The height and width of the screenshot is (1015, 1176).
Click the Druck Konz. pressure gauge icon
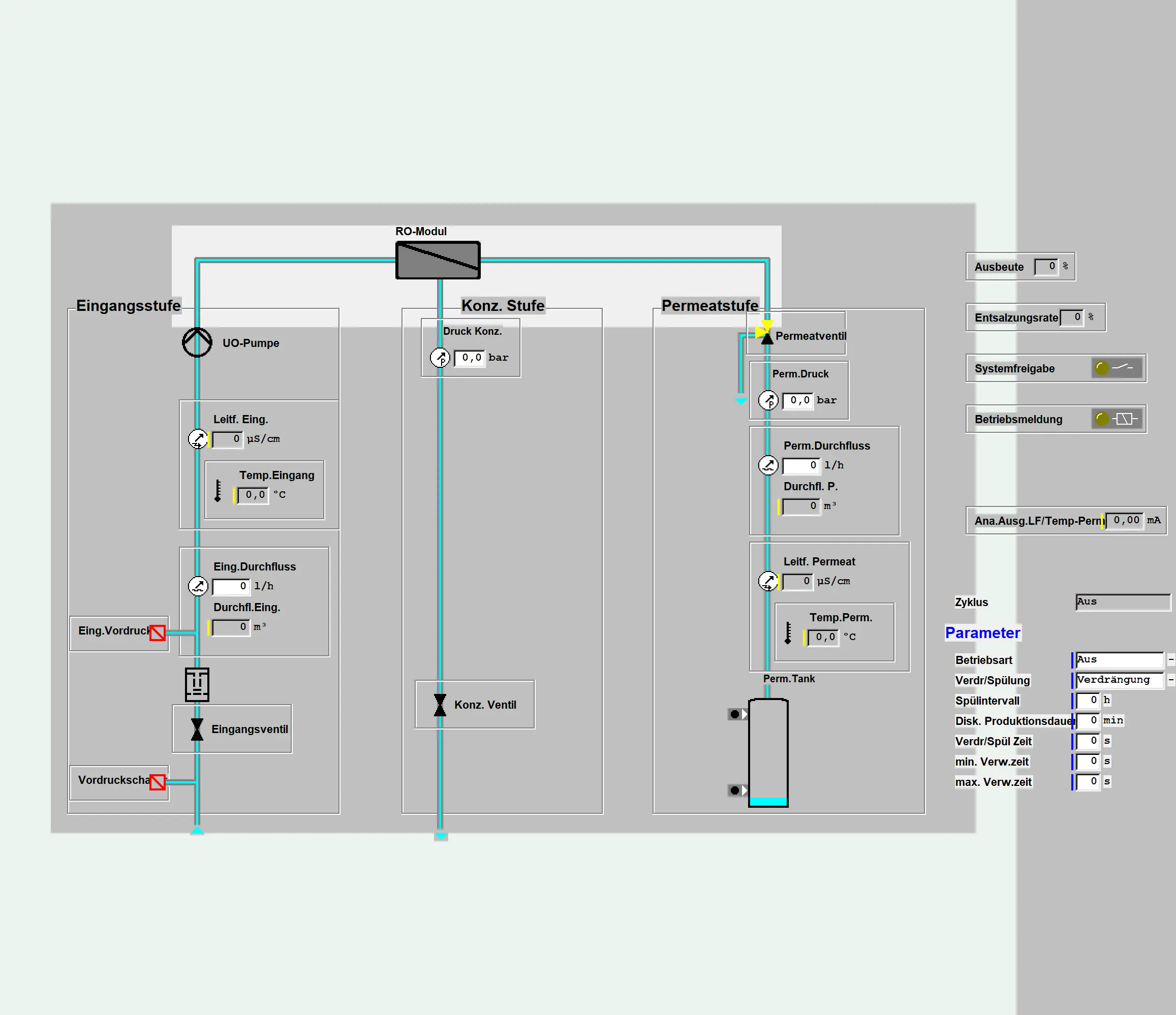tap(440, 358)
